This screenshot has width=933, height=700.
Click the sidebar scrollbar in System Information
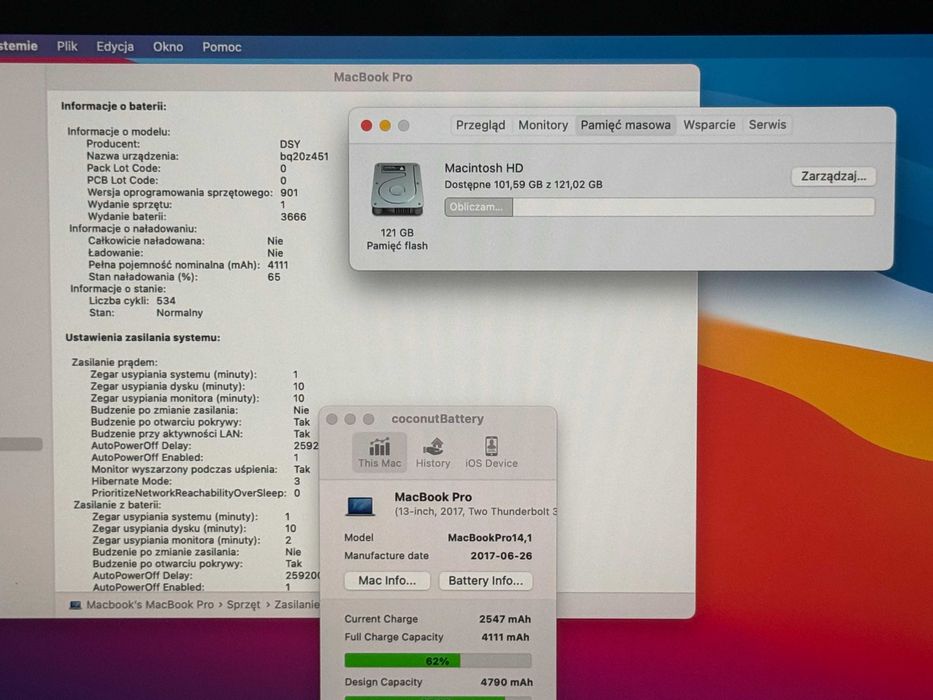(21, 444)
